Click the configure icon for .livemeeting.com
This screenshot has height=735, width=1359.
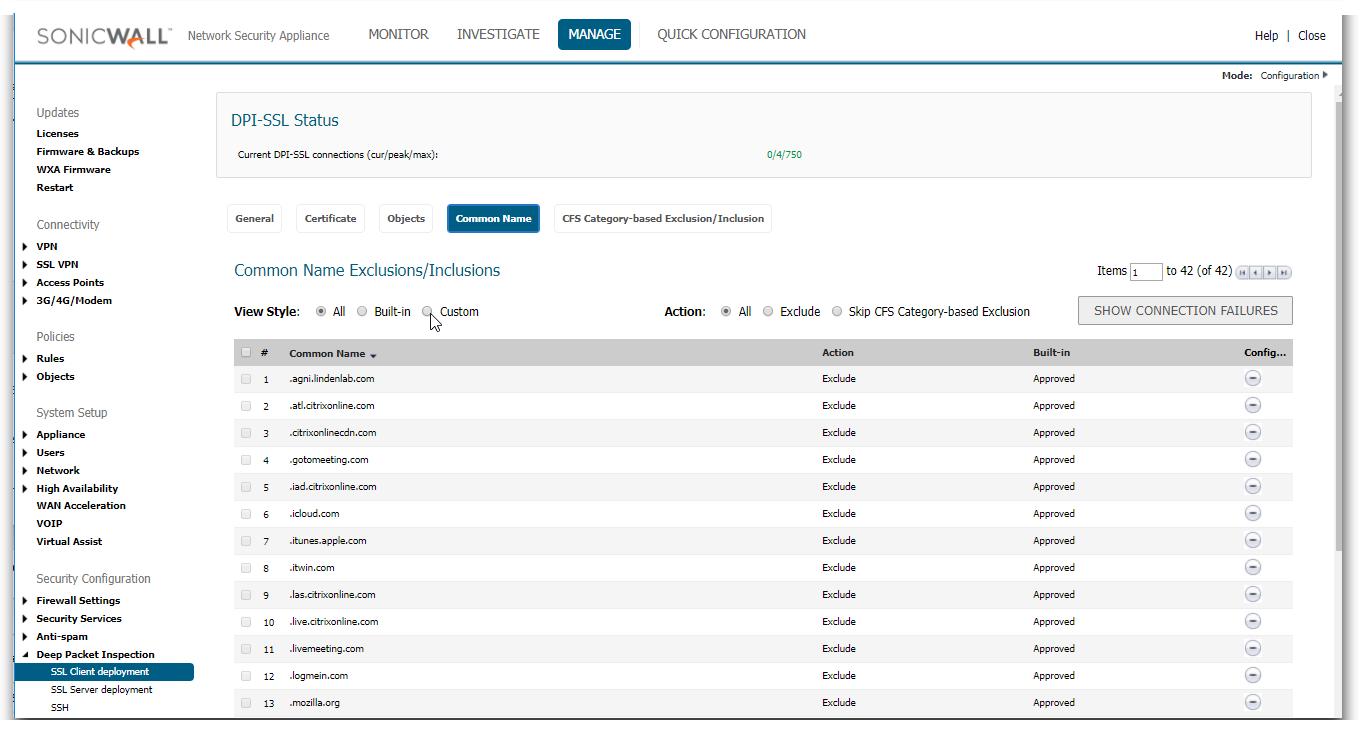coord(1252,648)
